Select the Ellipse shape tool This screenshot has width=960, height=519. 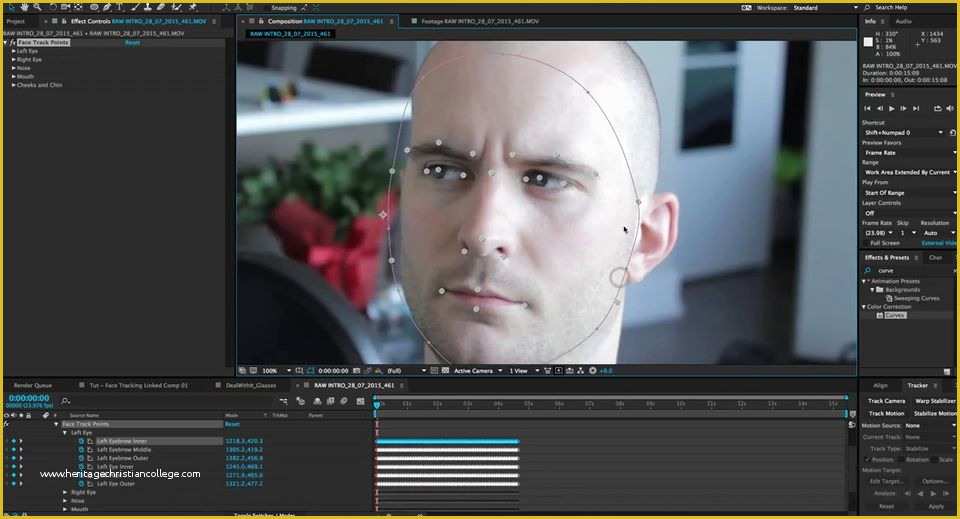(94, 7)
